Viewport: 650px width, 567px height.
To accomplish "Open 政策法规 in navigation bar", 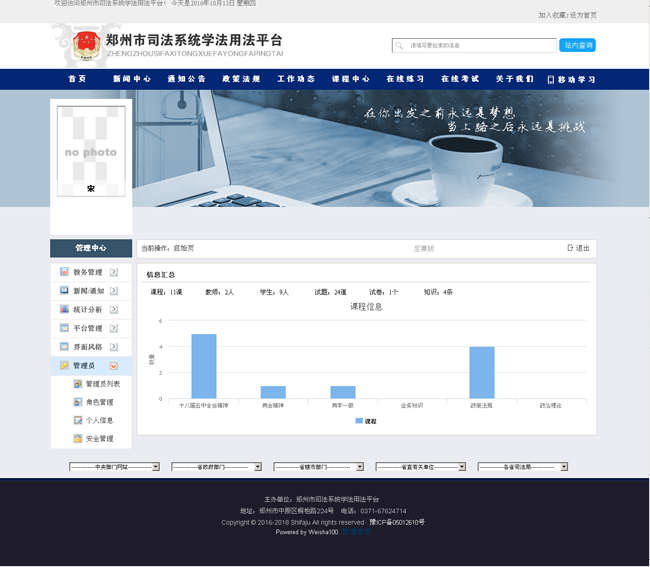I will (x=241, y=79).
